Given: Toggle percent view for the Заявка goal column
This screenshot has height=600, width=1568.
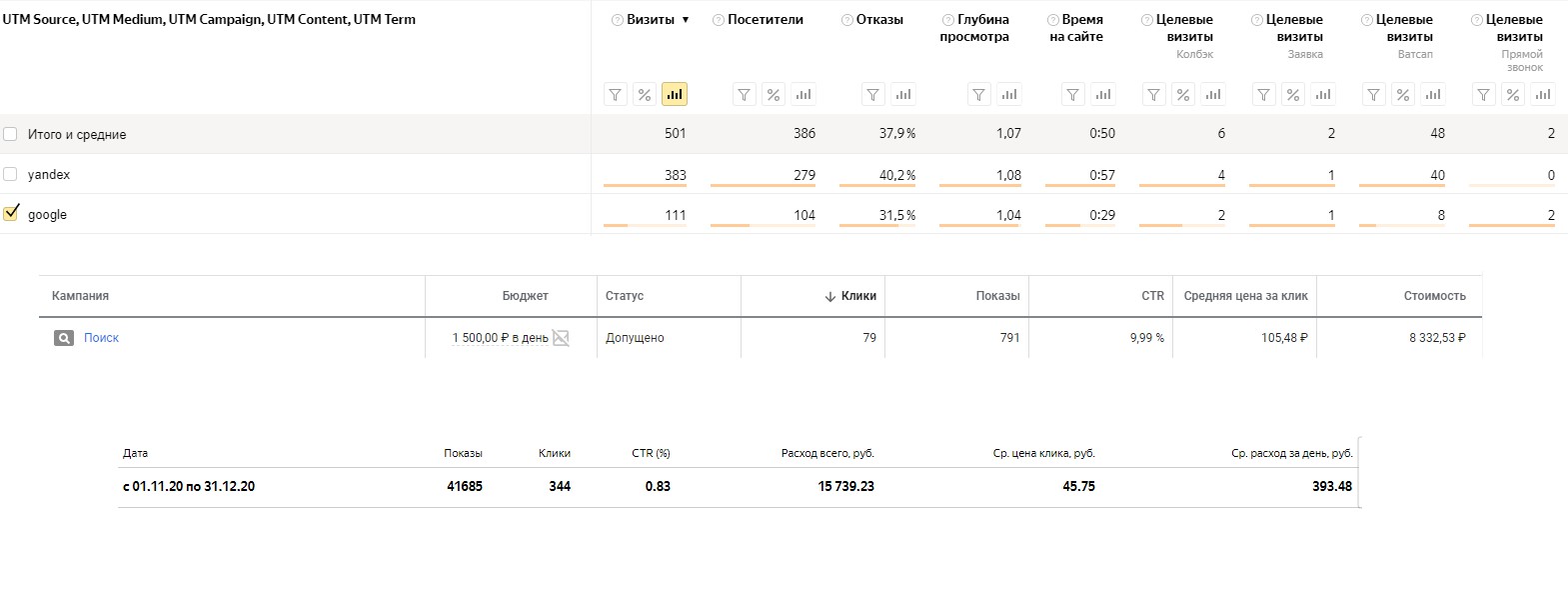Looking at the screenshot, I should tap(1293, 95).
